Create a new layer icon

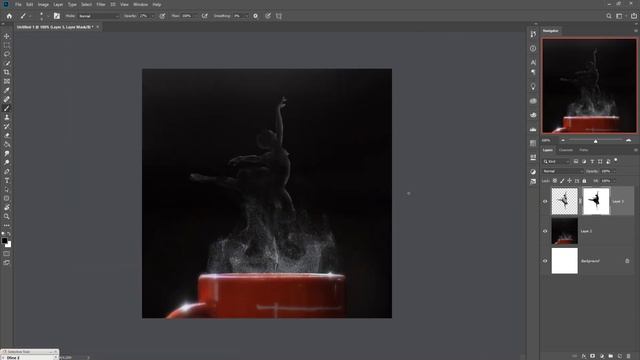(620, 356)
